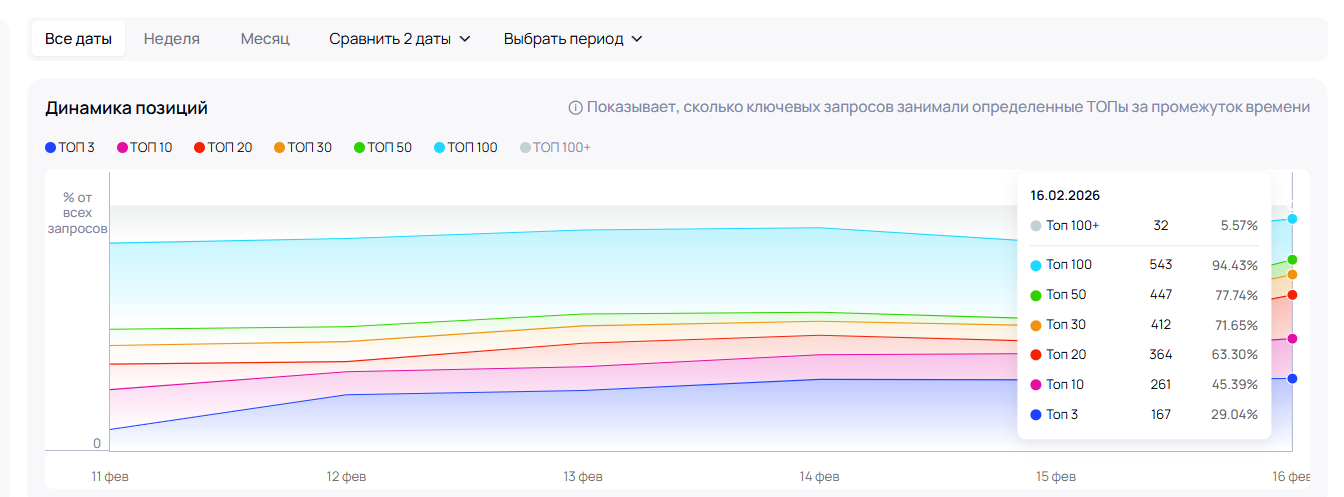1344x497 pixels.
Task: Click the green ТОП 50 marker on 16 фев
Action: (x=1292, y=260)
